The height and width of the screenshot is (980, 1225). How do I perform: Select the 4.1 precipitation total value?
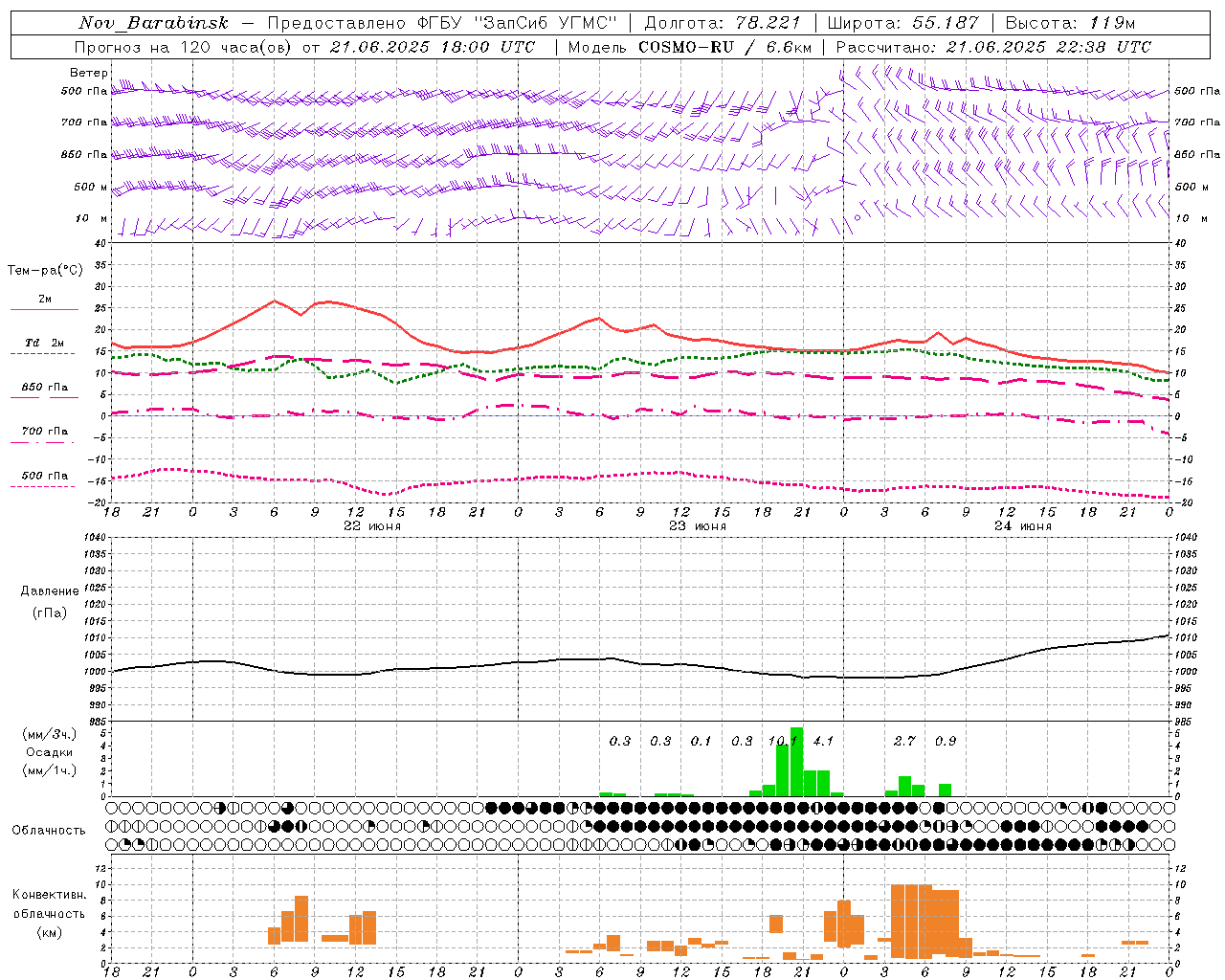[x=823, y=741]
